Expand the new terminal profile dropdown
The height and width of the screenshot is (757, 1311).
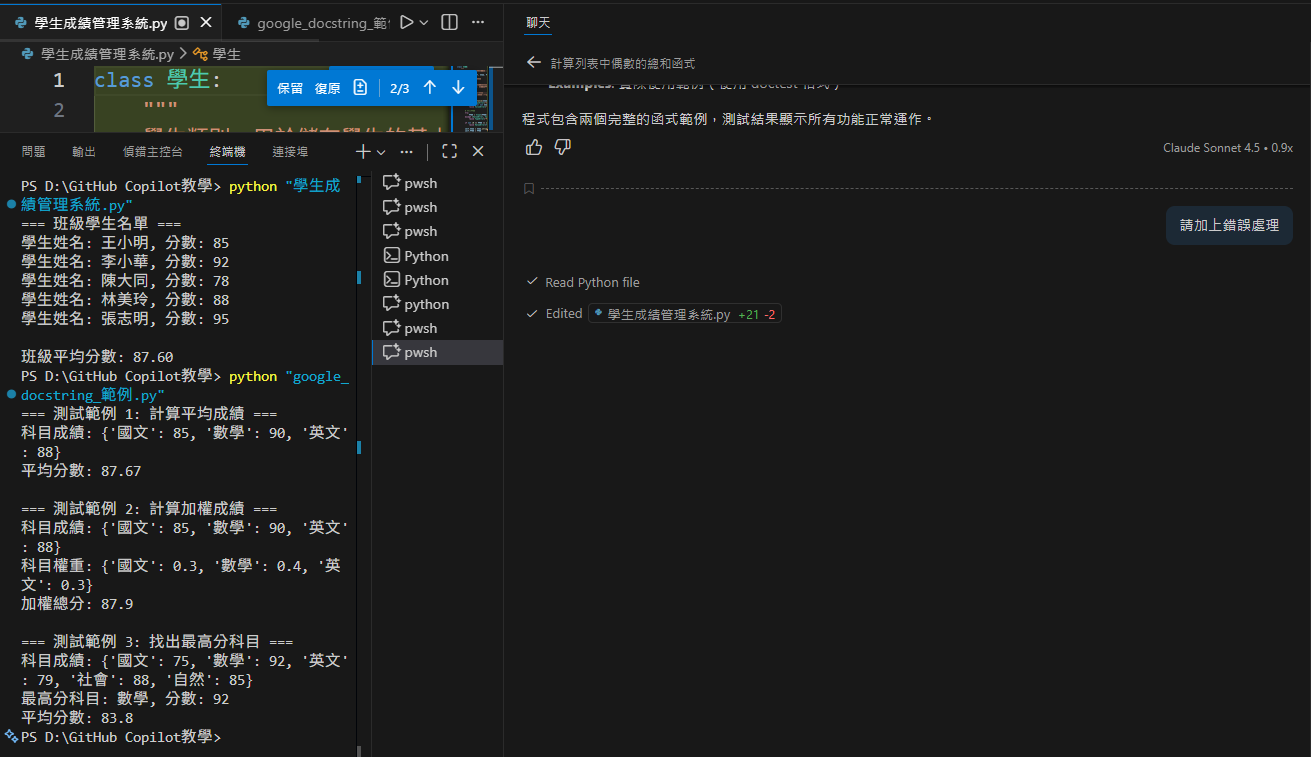[381, 152]
